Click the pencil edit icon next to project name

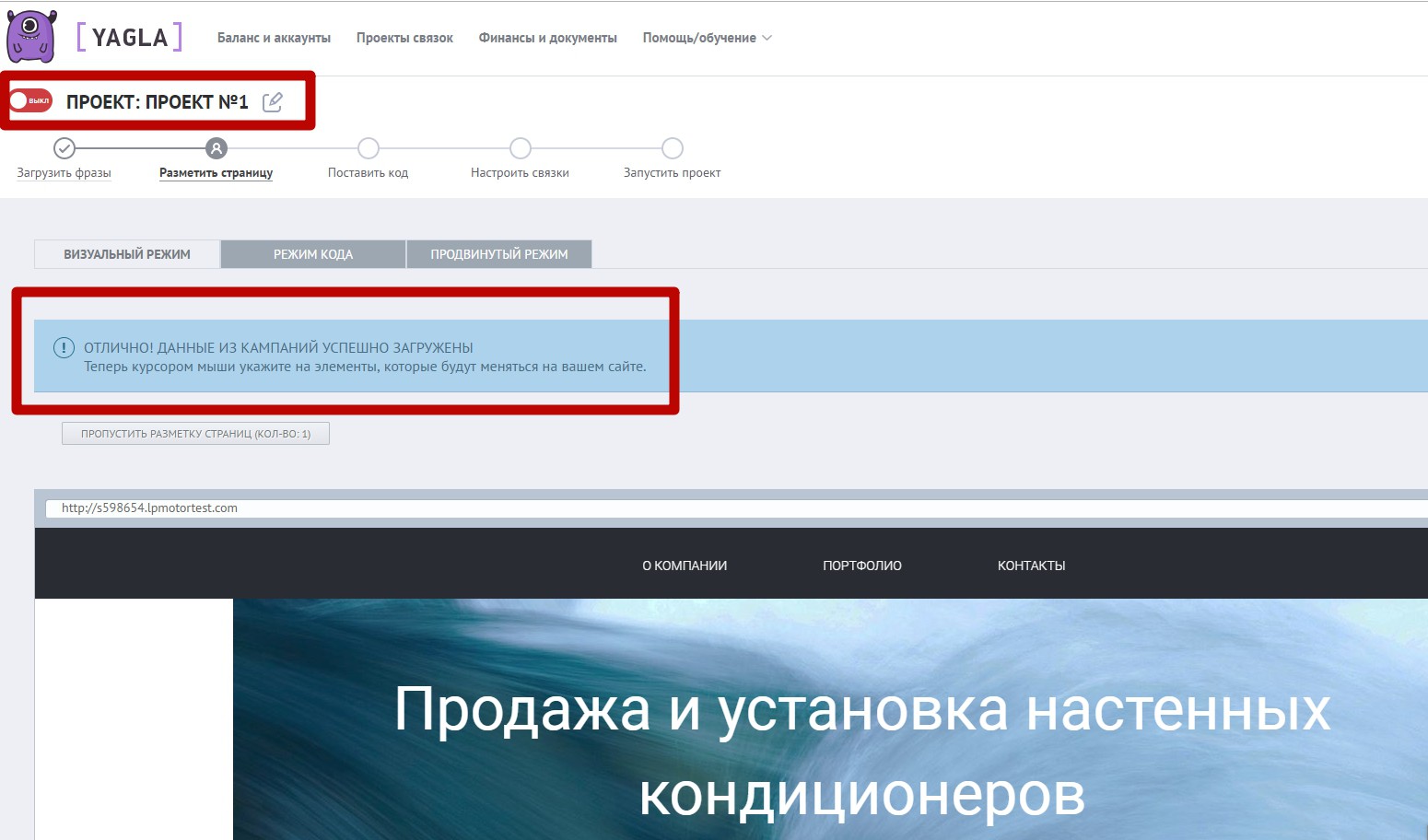coord(273,101)
